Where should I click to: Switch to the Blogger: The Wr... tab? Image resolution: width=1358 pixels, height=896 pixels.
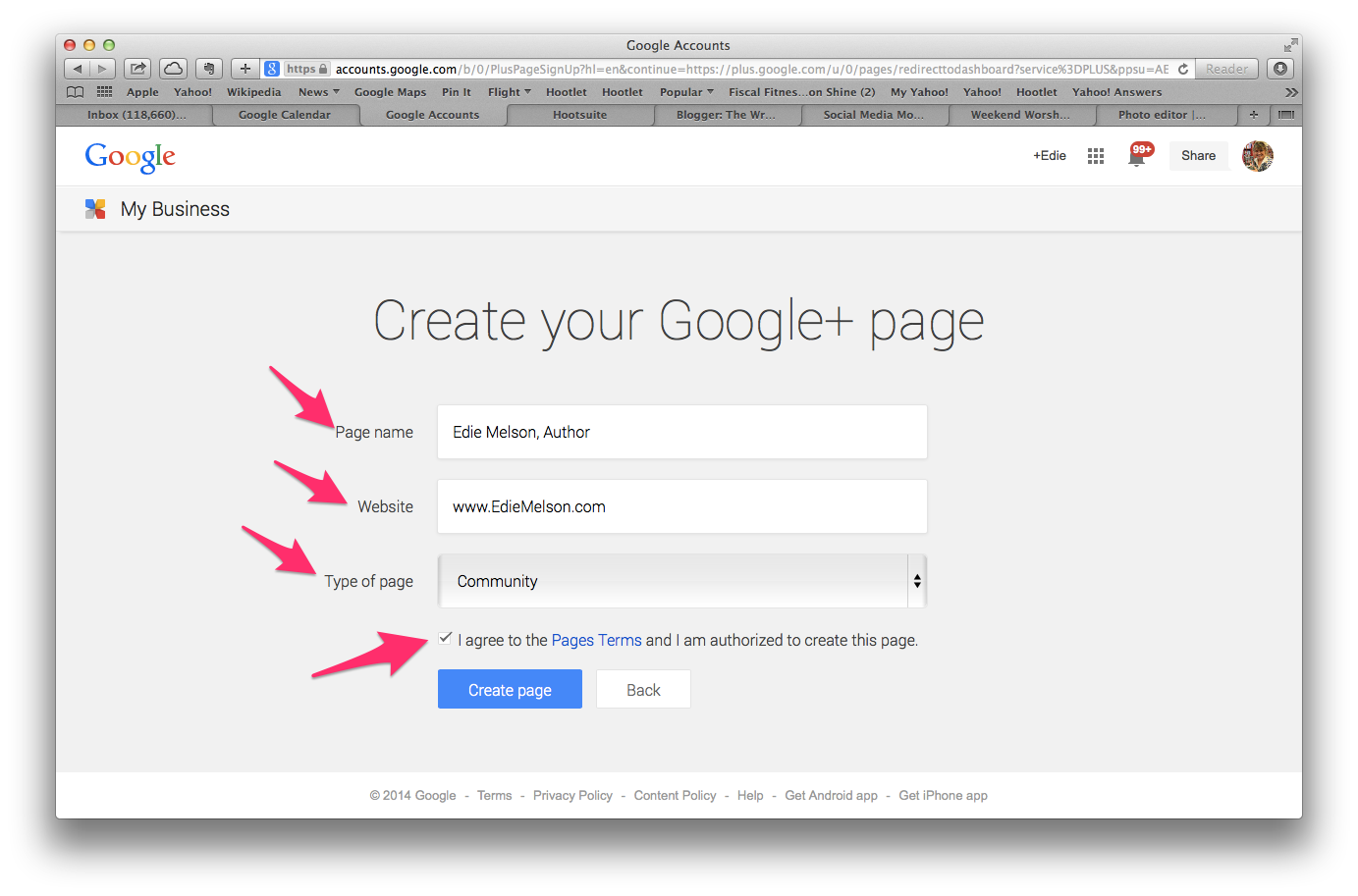726,115
